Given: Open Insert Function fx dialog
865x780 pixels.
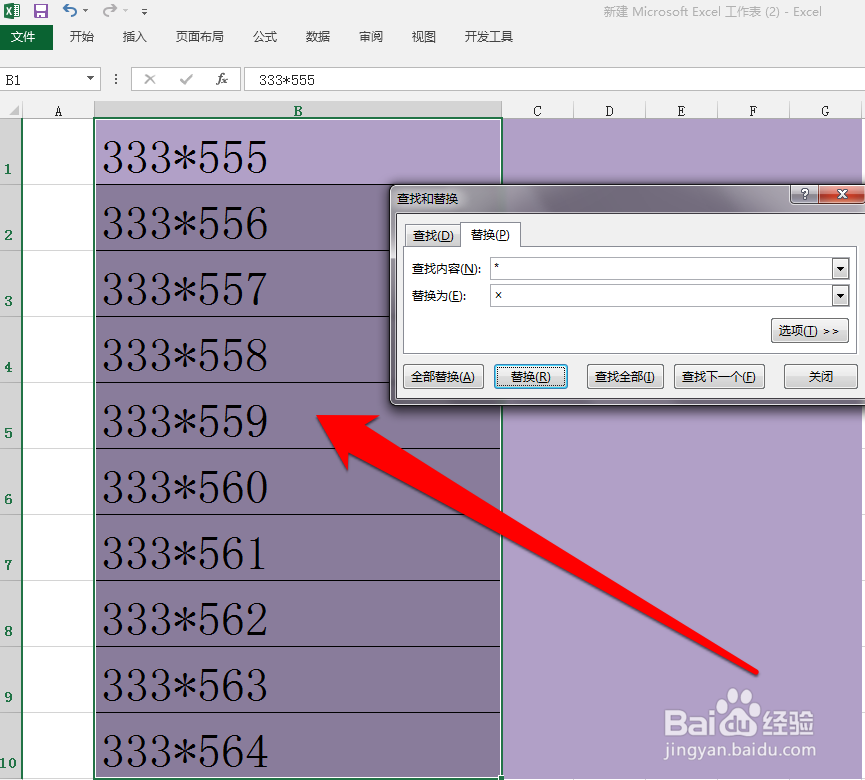Looking at the screenshot, I should (222, 79).
